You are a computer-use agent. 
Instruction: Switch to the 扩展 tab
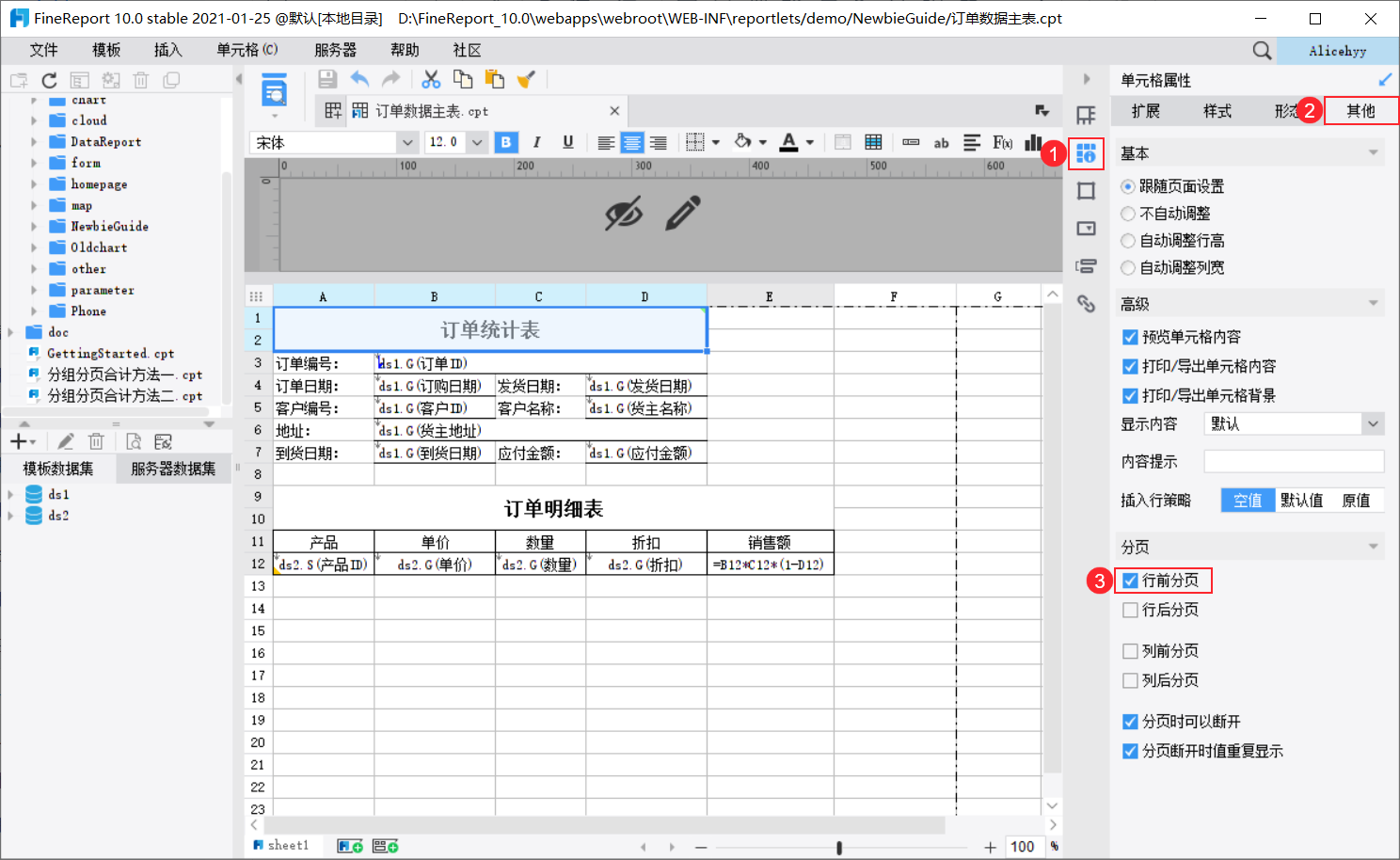(x=1146, y=111)
